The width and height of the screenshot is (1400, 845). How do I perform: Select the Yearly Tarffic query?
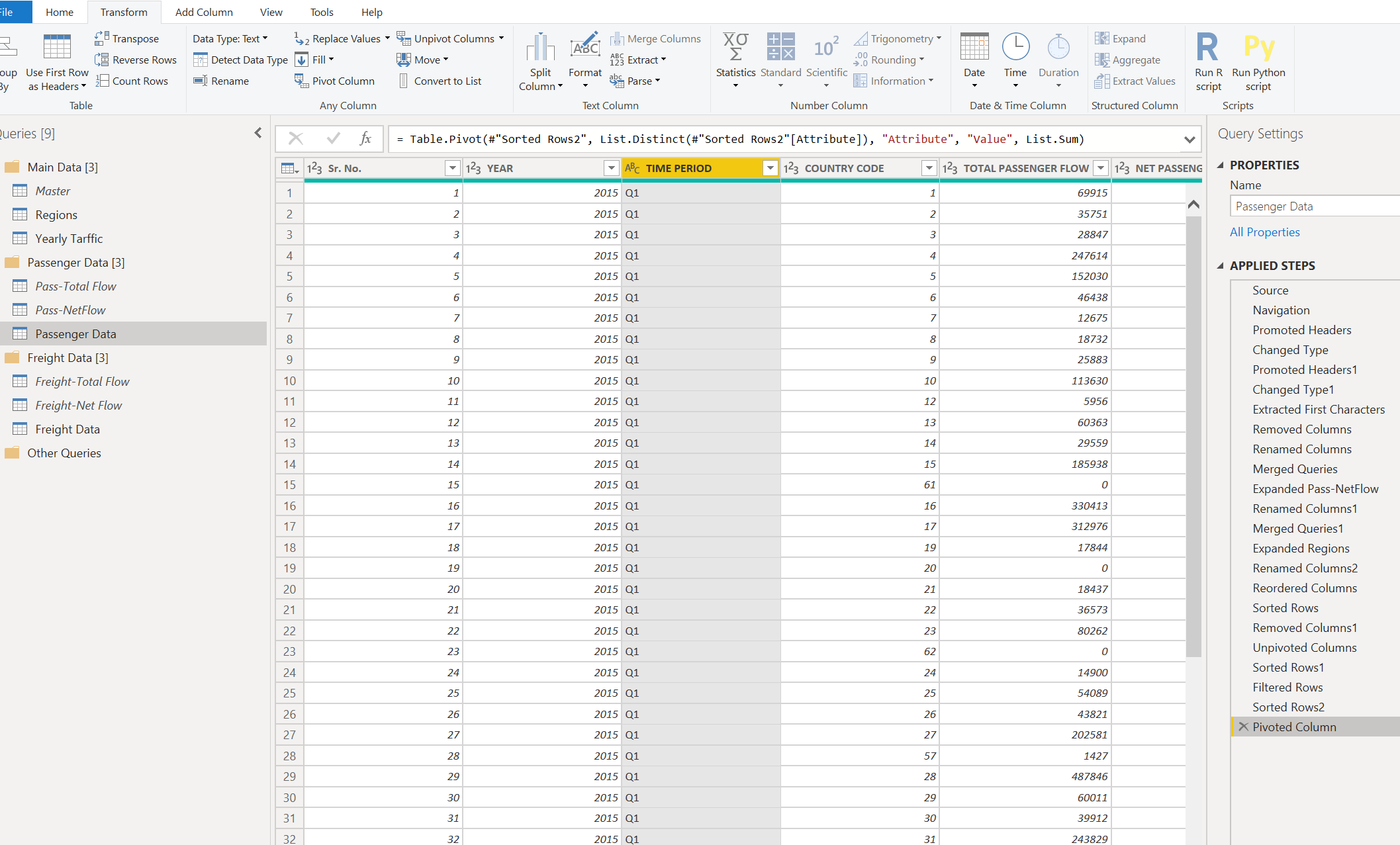pos(69,239)
